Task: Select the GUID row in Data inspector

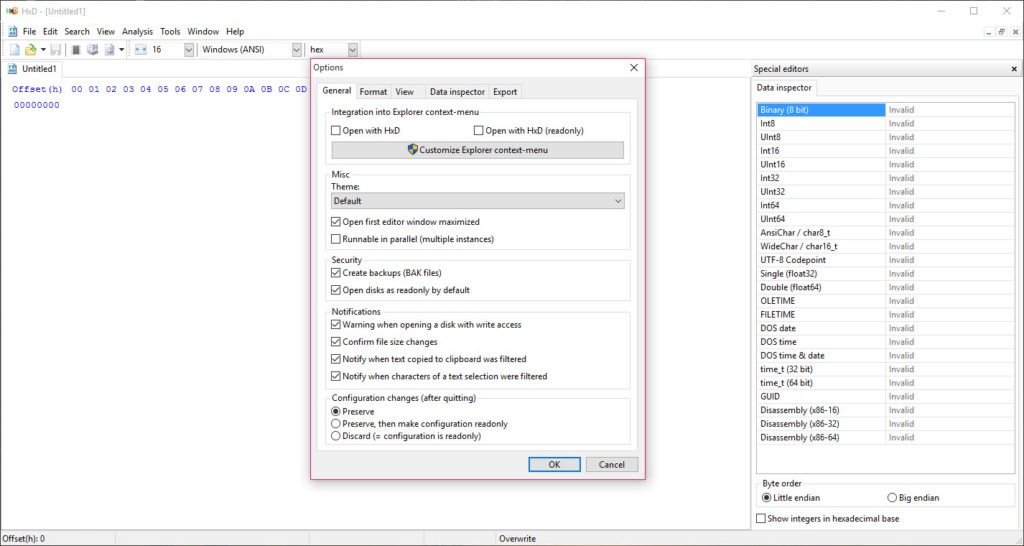Action: 886,396
